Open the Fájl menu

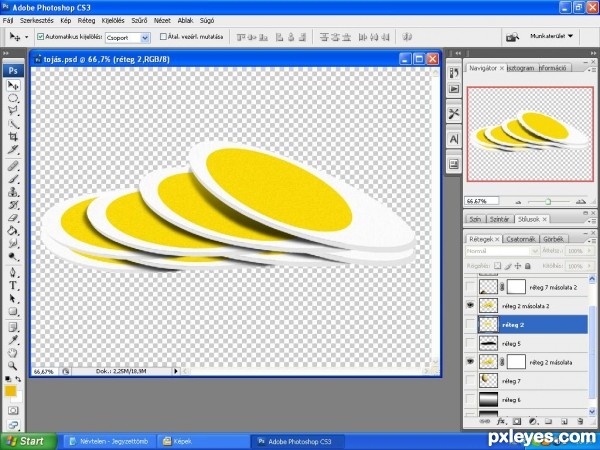tap(8, 21)
